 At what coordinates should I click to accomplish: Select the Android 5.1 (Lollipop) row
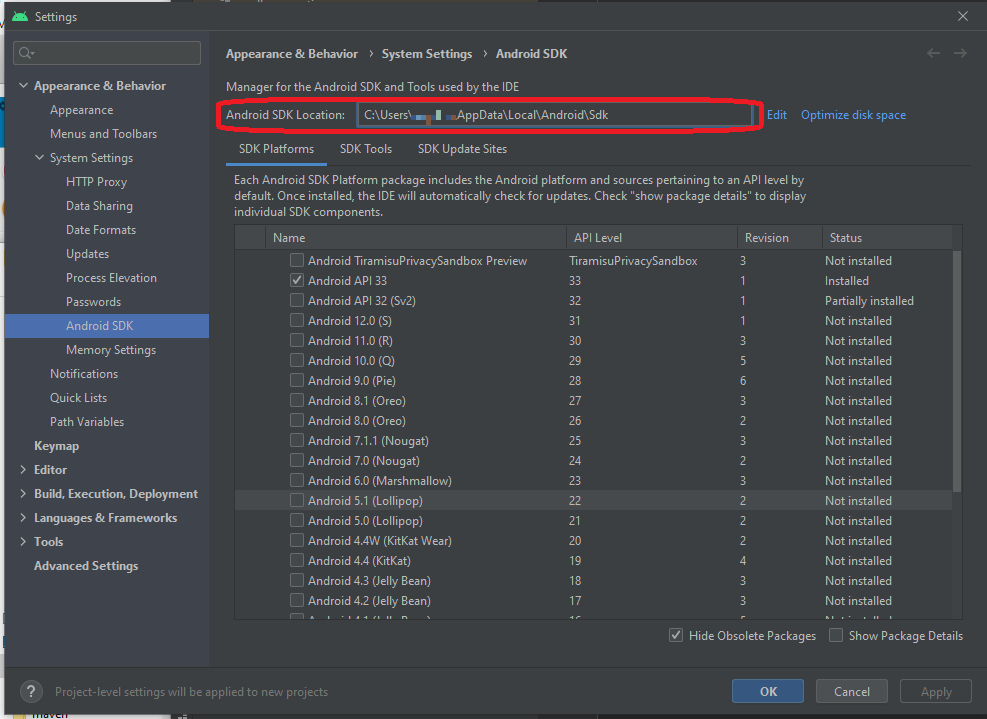tap(594, 501)
